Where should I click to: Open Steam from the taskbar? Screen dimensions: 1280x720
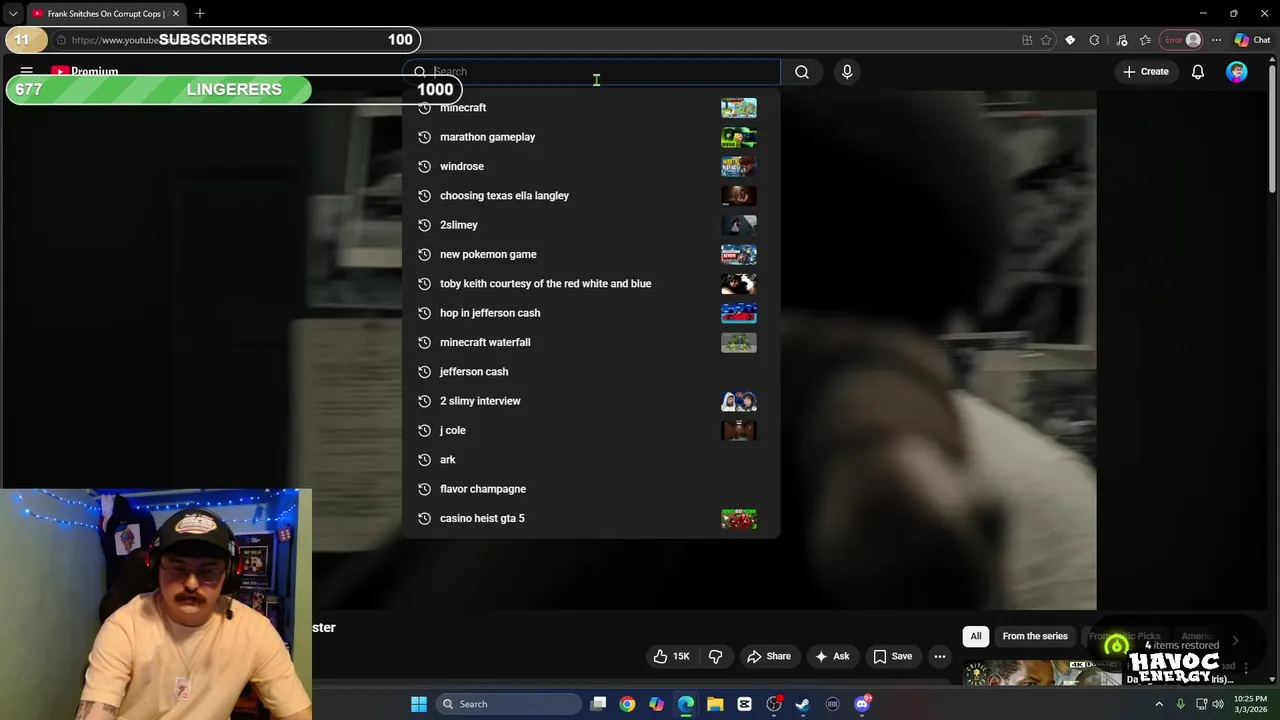click(803, 704)
